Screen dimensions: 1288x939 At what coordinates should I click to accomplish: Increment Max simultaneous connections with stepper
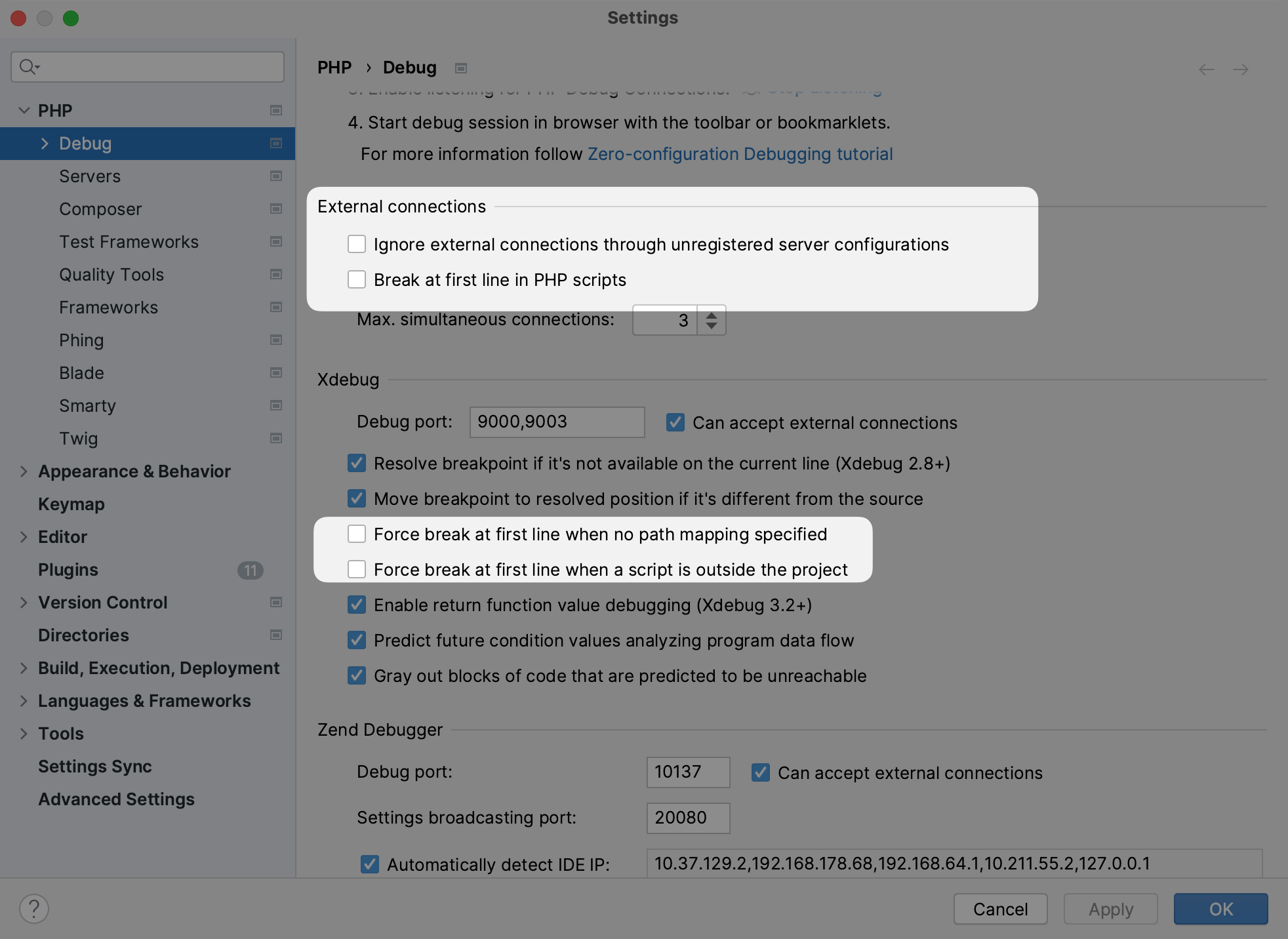point(712,314)
